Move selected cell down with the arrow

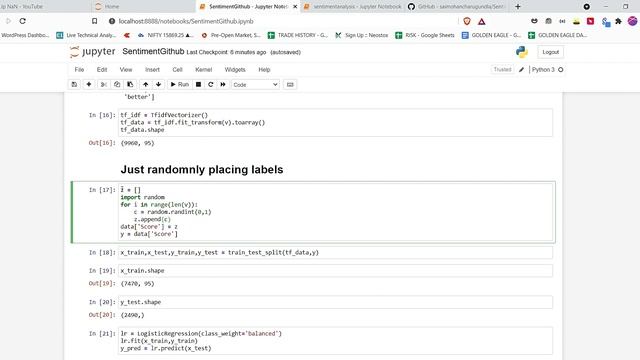tap(158, 84)
